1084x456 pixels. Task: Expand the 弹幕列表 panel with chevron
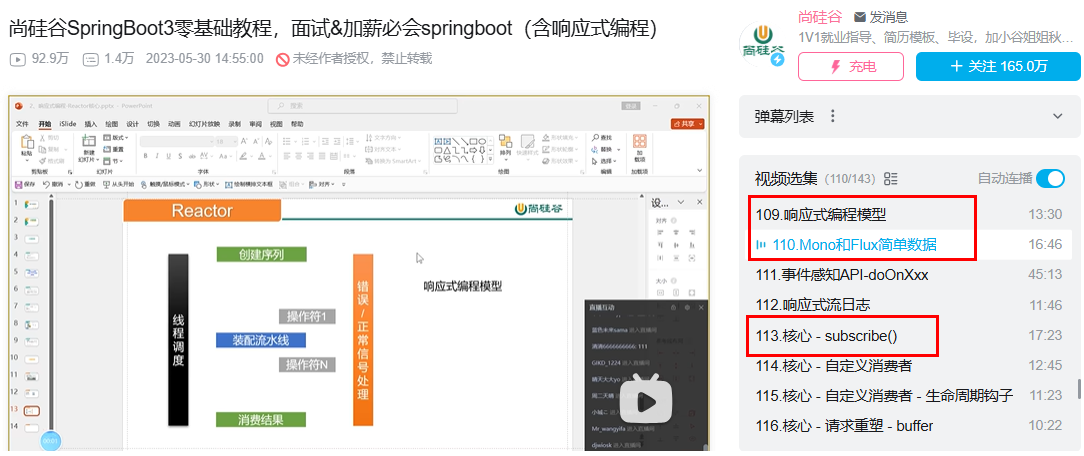pos(1058,116)
